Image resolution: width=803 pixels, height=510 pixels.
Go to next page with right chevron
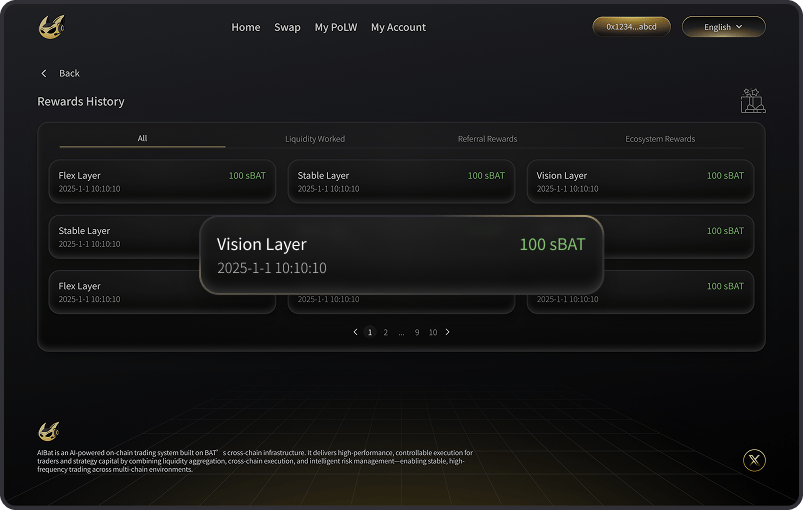point(447,332)
